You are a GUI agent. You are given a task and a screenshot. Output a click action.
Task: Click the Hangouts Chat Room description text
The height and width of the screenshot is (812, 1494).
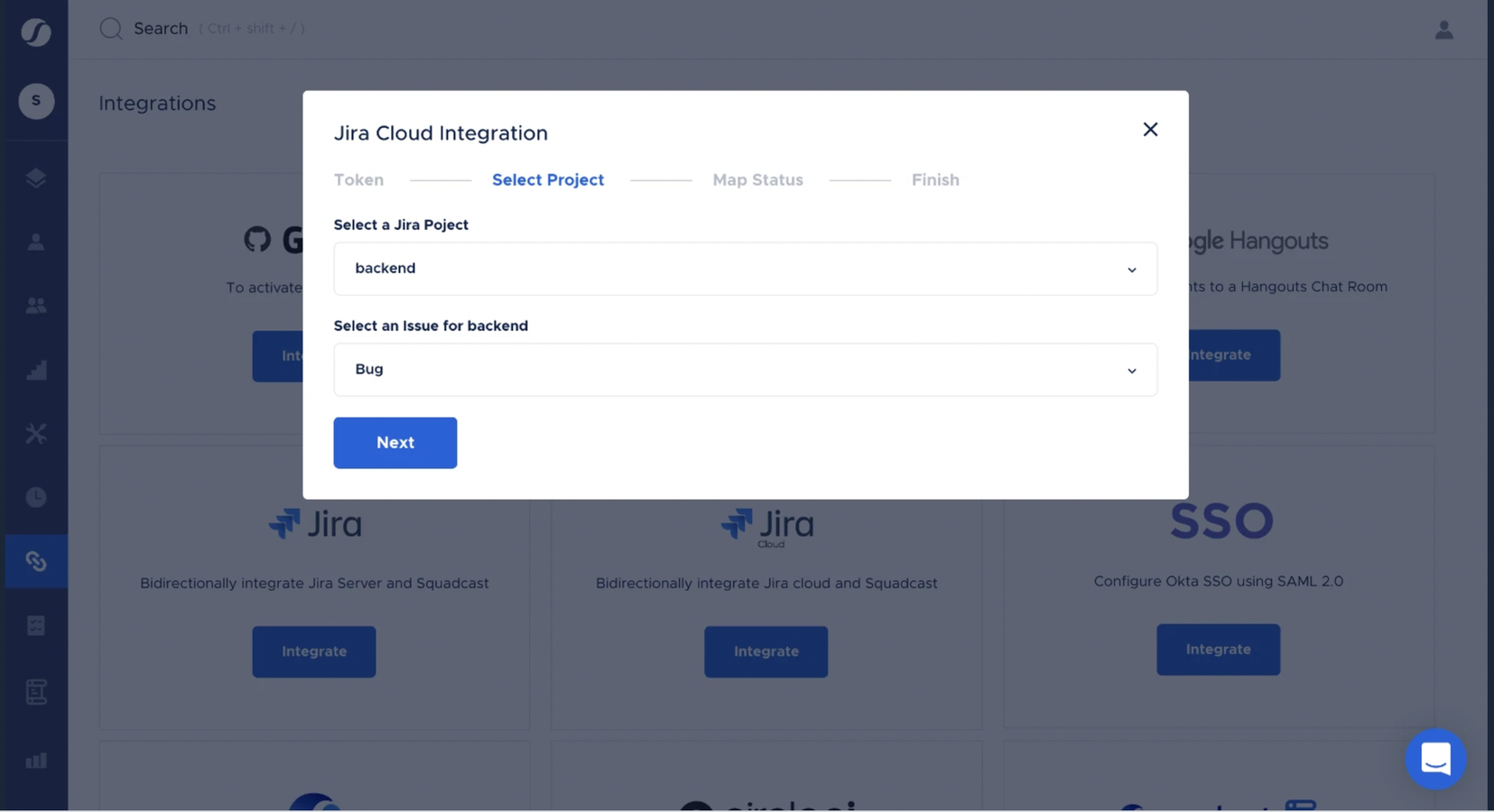pos(1288,287)
